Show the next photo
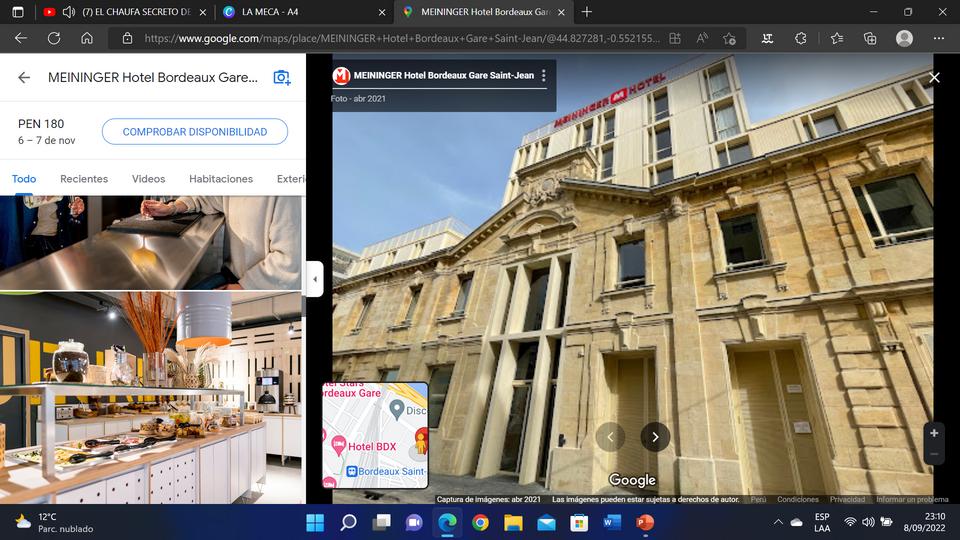Viewport: 960px width, 540px height. pyautogui.click(x=655, y=437)
